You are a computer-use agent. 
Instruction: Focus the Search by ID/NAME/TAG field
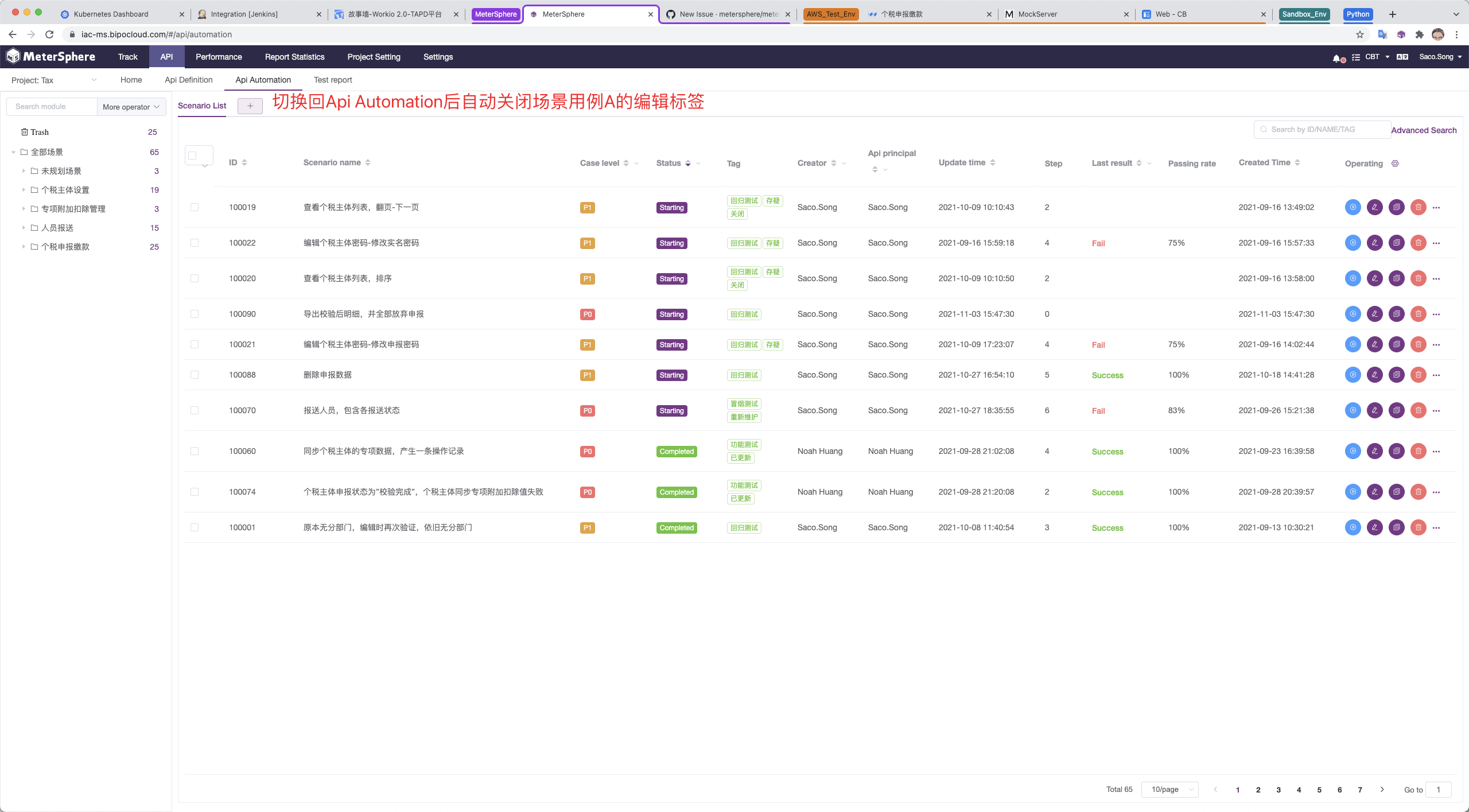(x=1322, y=130)
